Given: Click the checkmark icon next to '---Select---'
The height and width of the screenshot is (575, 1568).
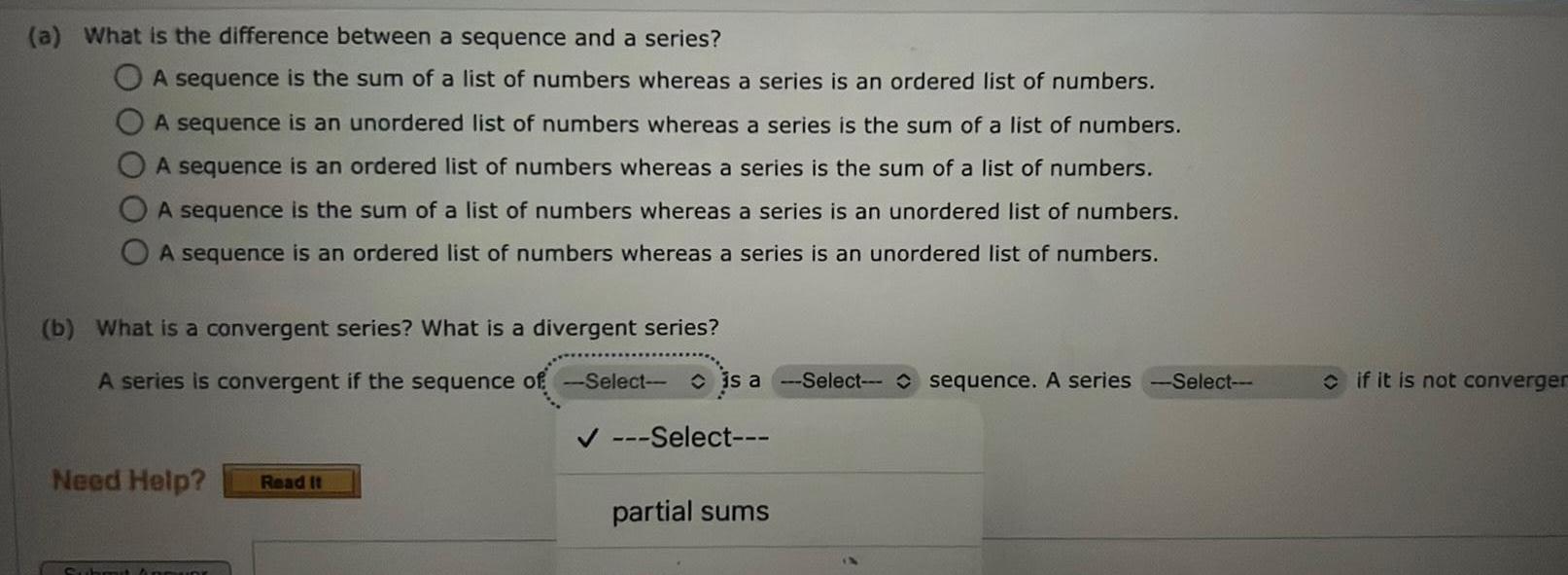Looking at the screenshot, I should coord(583,438).
